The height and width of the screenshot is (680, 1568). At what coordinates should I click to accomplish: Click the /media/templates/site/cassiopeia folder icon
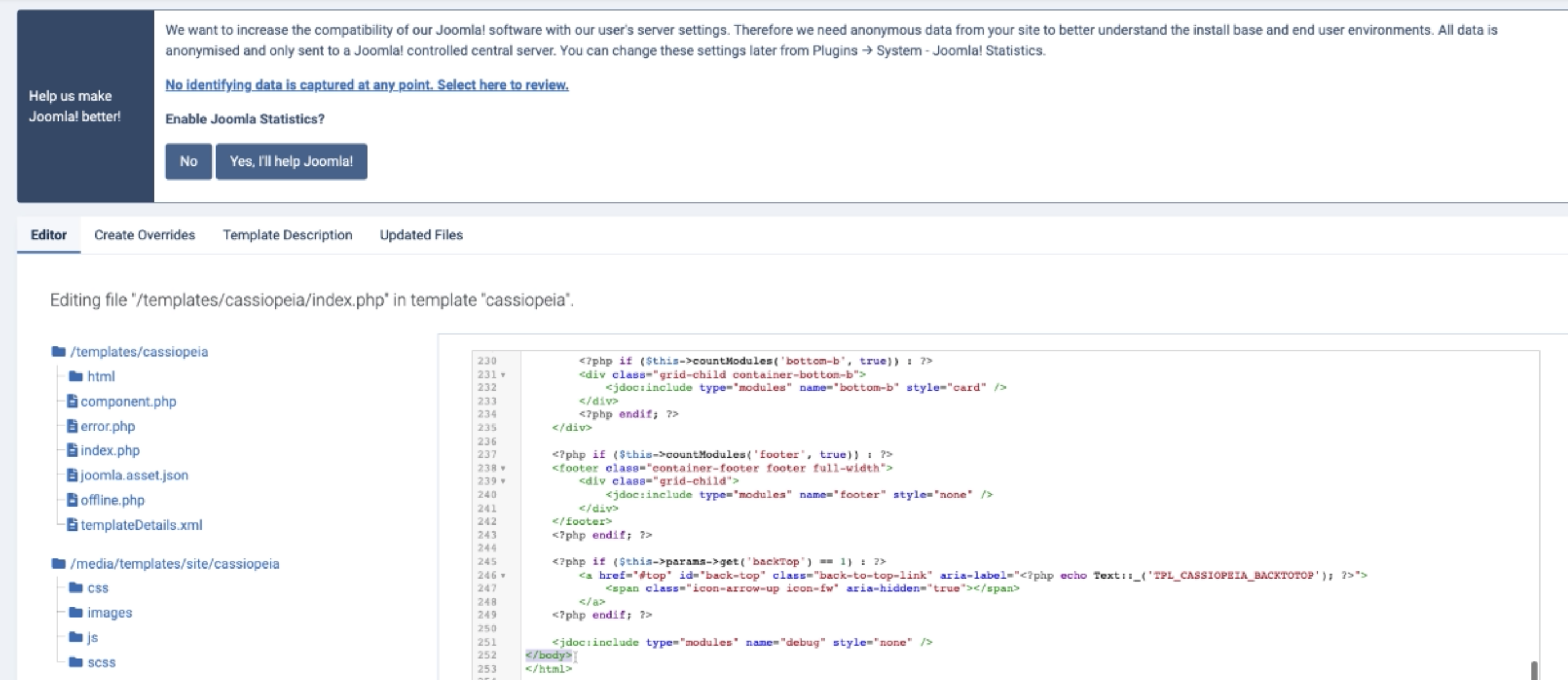click(58, 563)
